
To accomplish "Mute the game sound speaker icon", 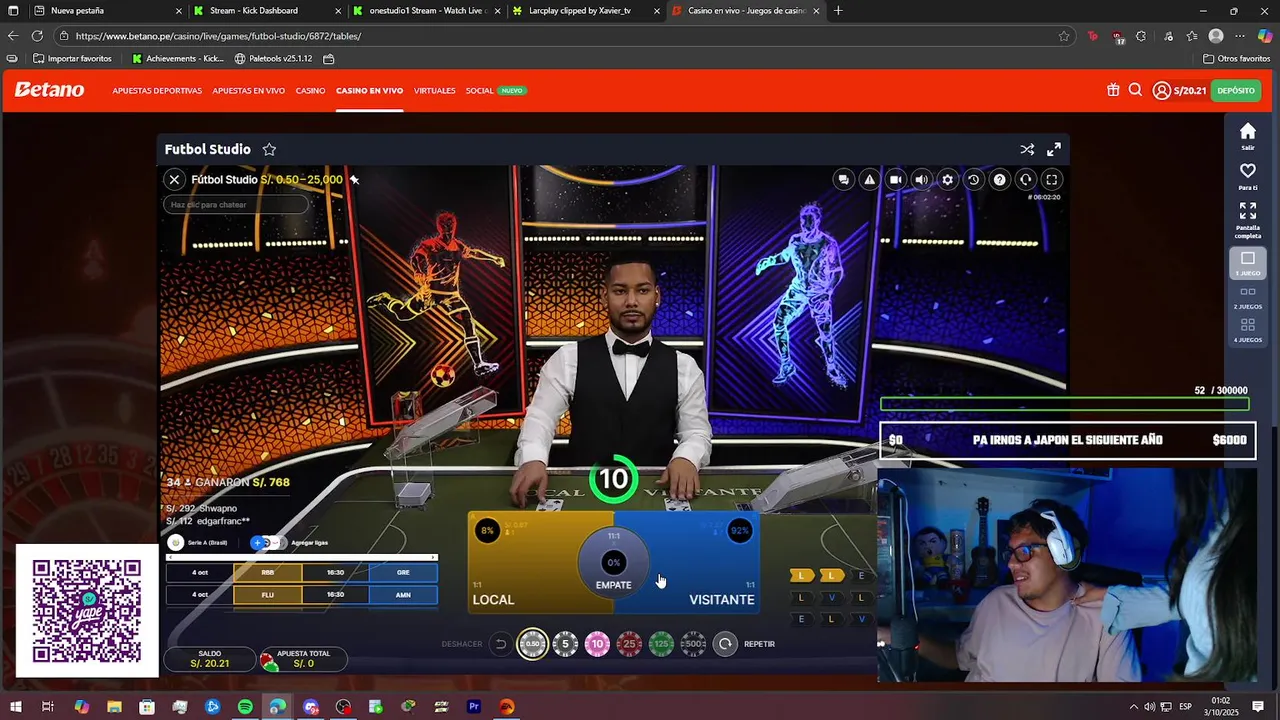I will [x=922, y=180].
